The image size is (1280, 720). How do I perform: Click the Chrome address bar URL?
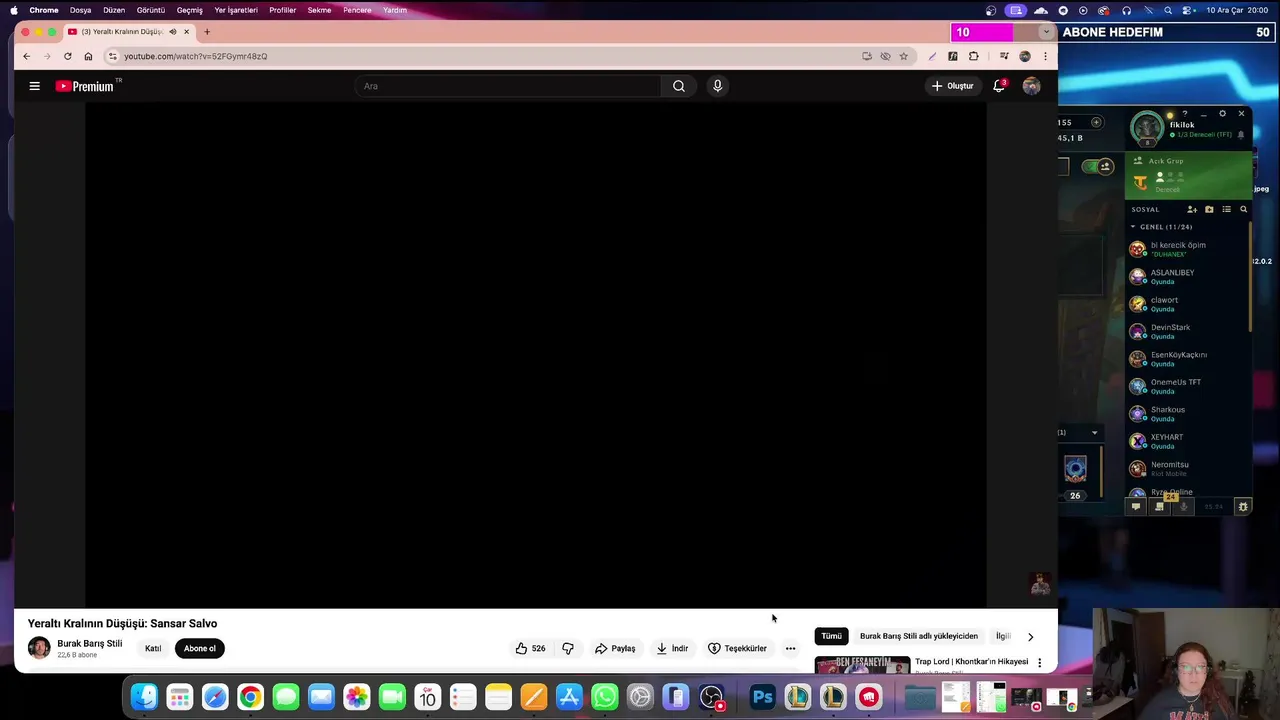tap(196, 56)
